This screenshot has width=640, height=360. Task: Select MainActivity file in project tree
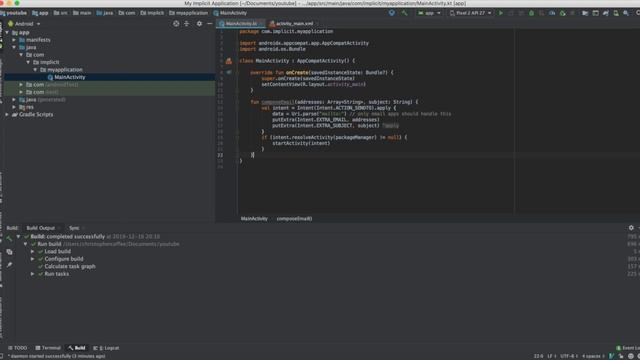(70, 77)
